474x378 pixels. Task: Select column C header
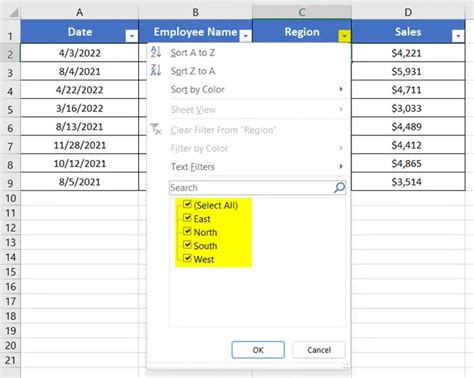tap(302, 12)
